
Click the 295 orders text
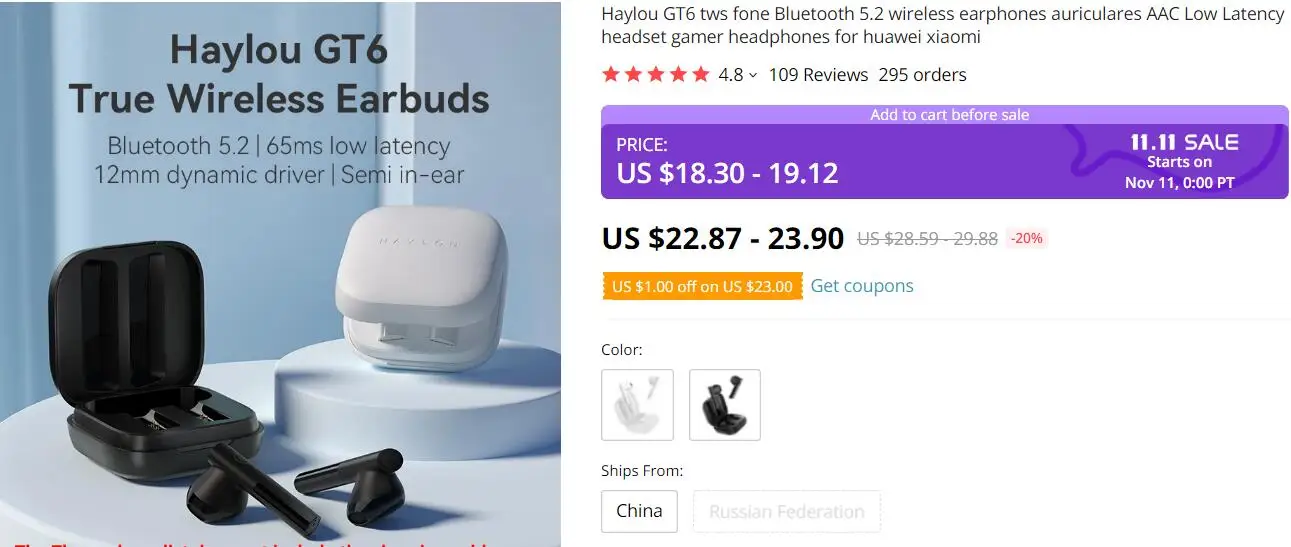pos(922,75)
